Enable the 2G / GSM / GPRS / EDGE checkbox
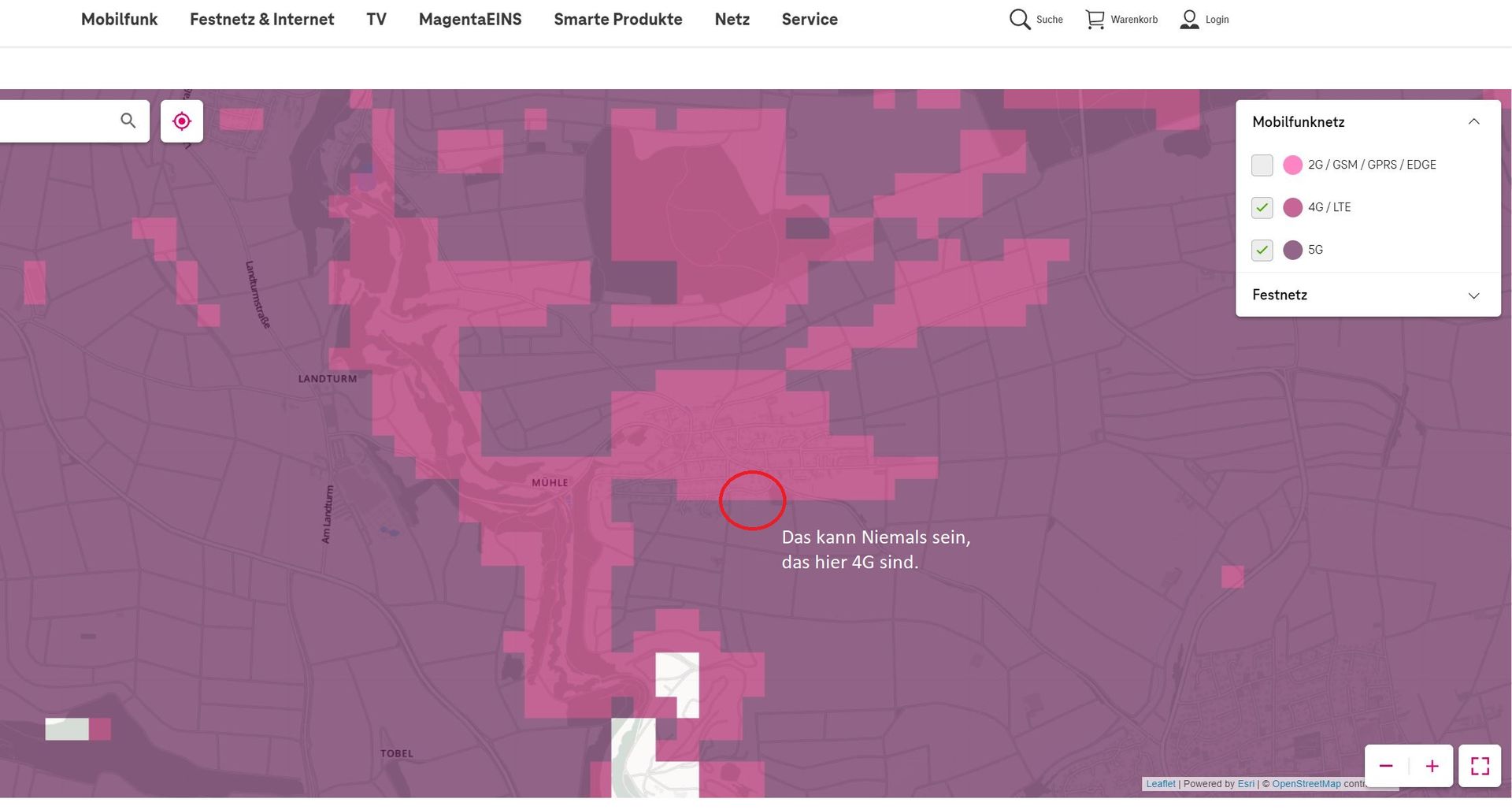Image resolution: width=1512 pixels, height=810 pixels. [x=1262, y=165]
